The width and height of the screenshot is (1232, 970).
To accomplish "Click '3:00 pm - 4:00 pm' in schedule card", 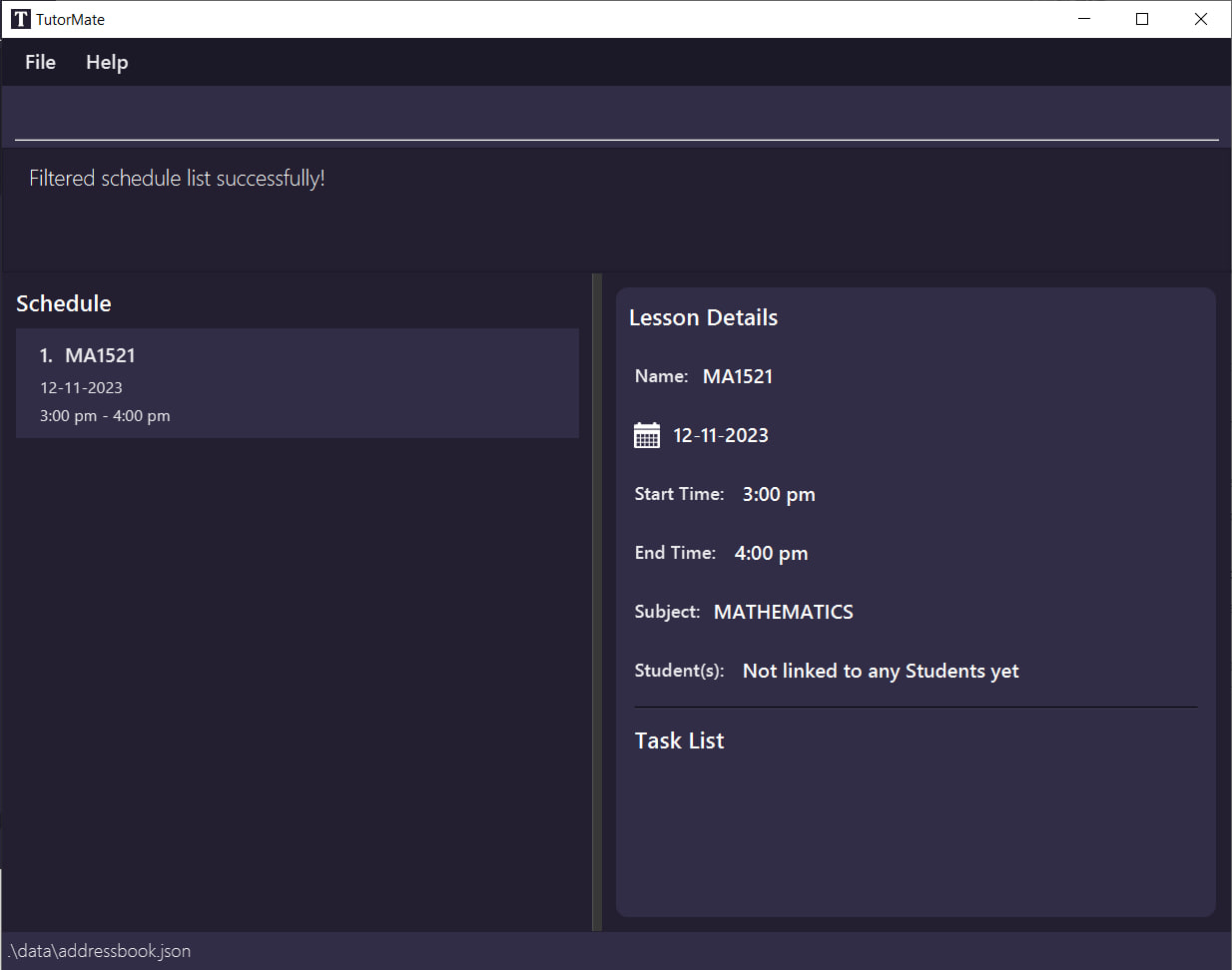I will click(x=105, y=416).
